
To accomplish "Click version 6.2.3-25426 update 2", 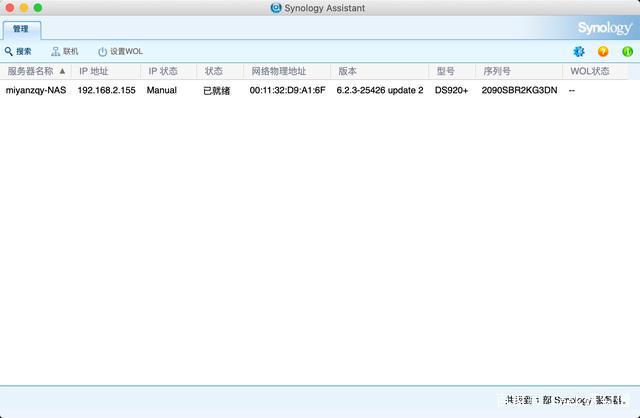I will 380,90.
